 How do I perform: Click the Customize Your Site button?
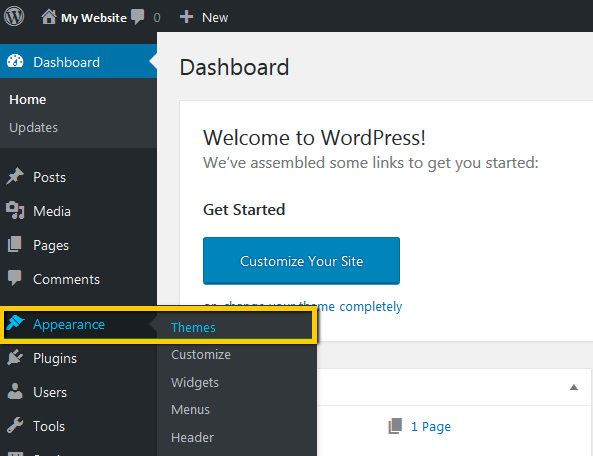click(301, 261)
